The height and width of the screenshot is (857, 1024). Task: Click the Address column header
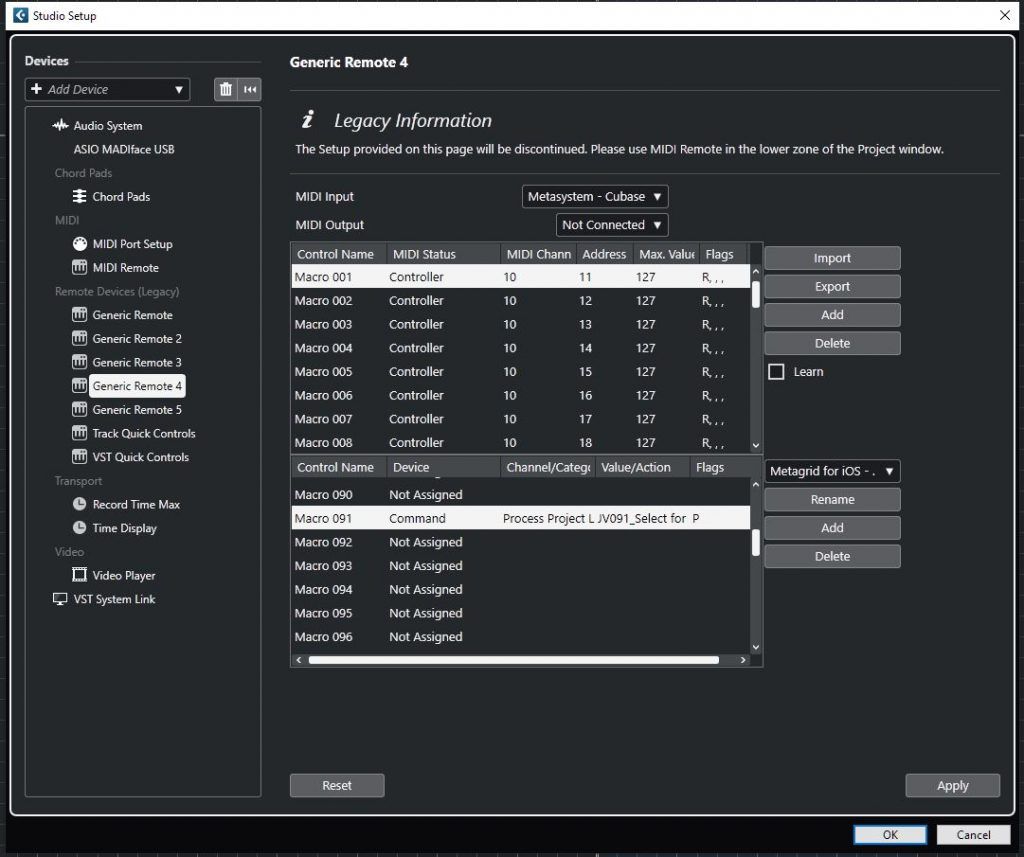604,254
